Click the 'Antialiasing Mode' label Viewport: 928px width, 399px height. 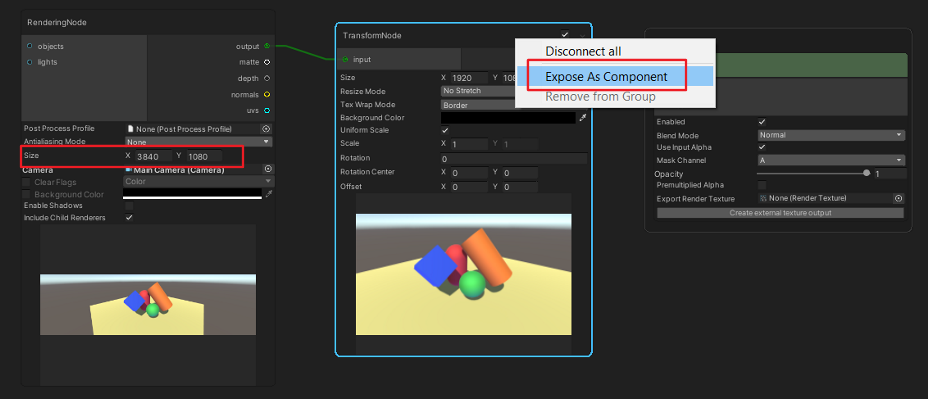[54, 141]
